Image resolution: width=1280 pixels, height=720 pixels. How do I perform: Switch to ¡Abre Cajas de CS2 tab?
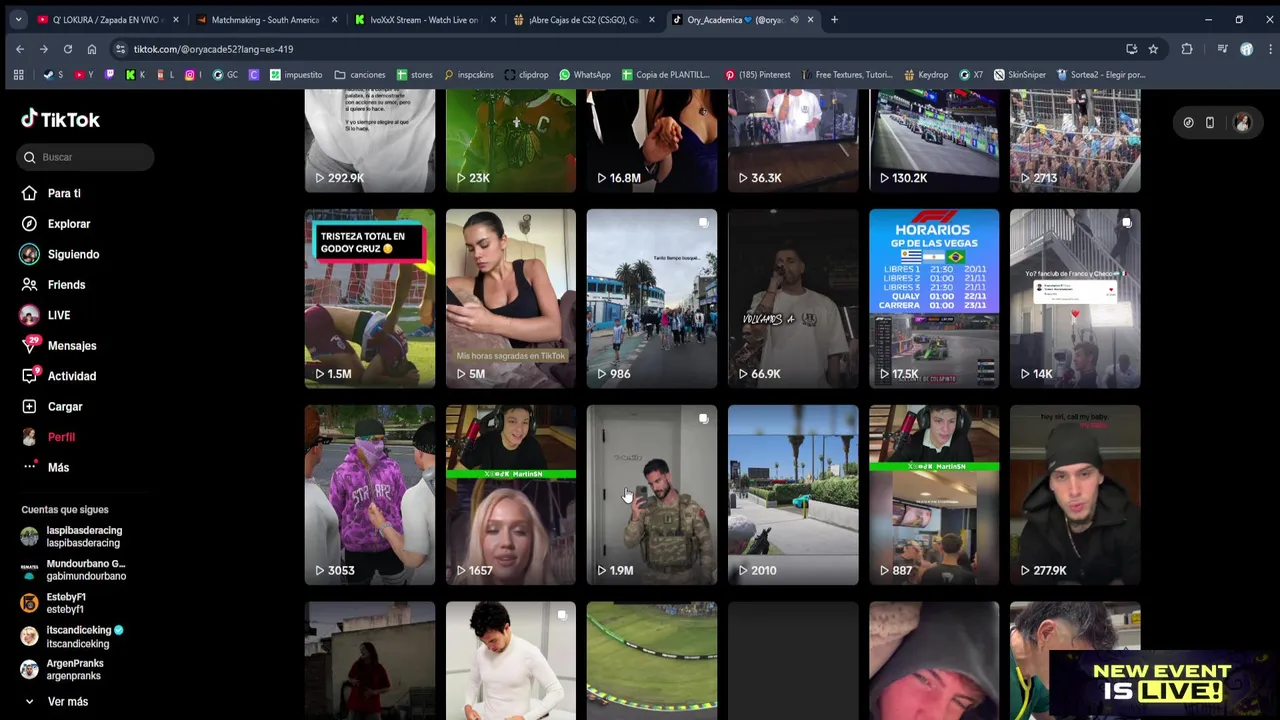pos(583,19)
